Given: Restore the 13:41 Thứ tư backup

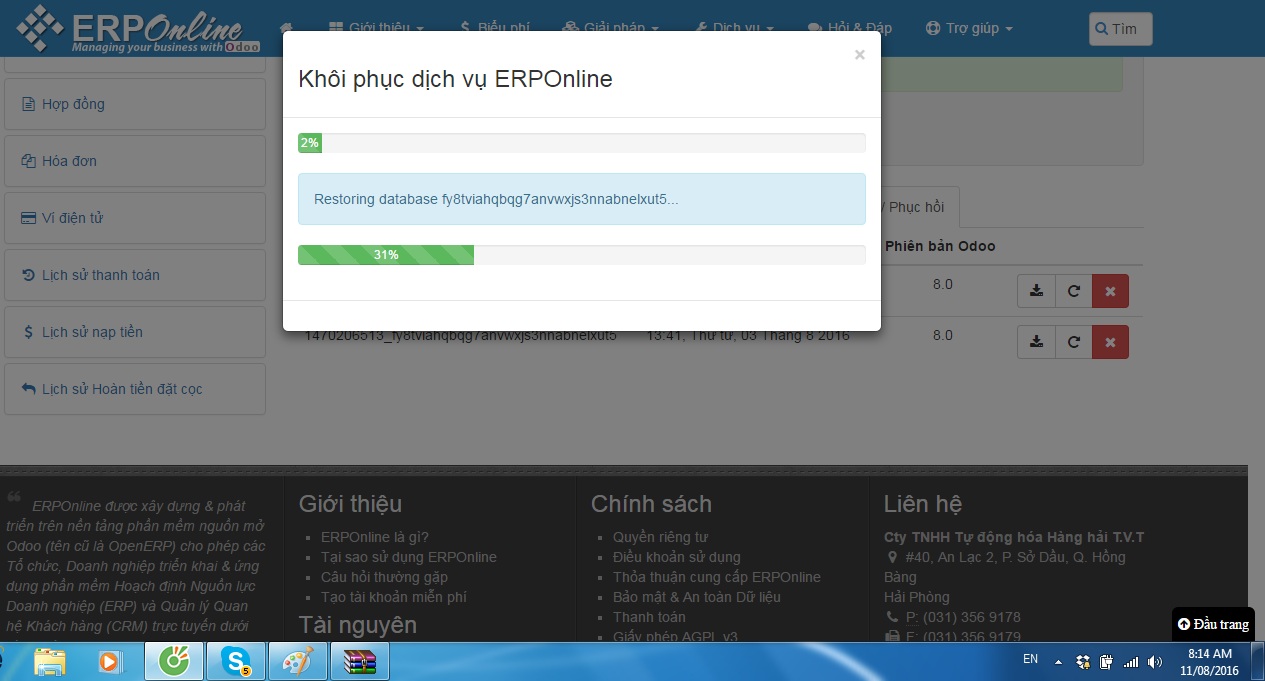Looking at the screenshot, I should tap(1073, 342).
